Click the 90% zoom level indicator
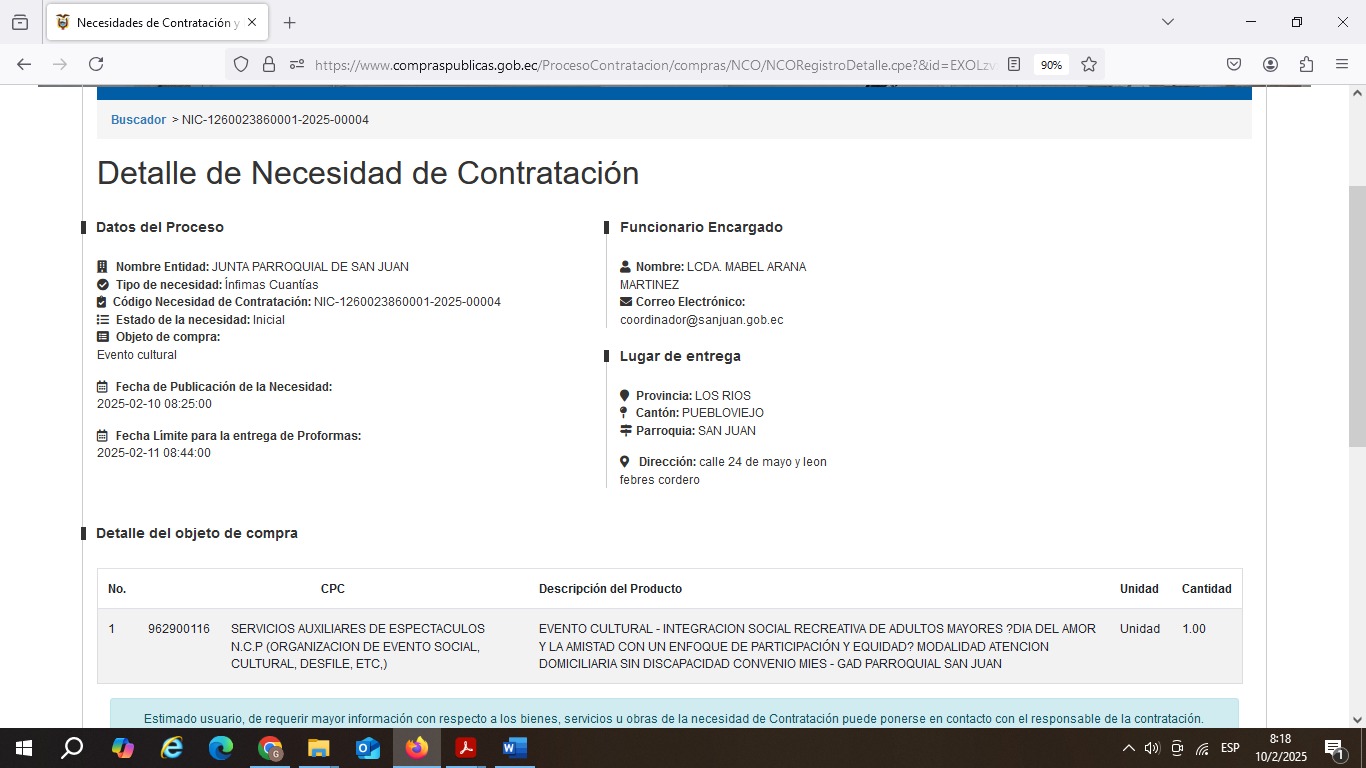The image size is (1366, 768). click(x=1051, y=64)
